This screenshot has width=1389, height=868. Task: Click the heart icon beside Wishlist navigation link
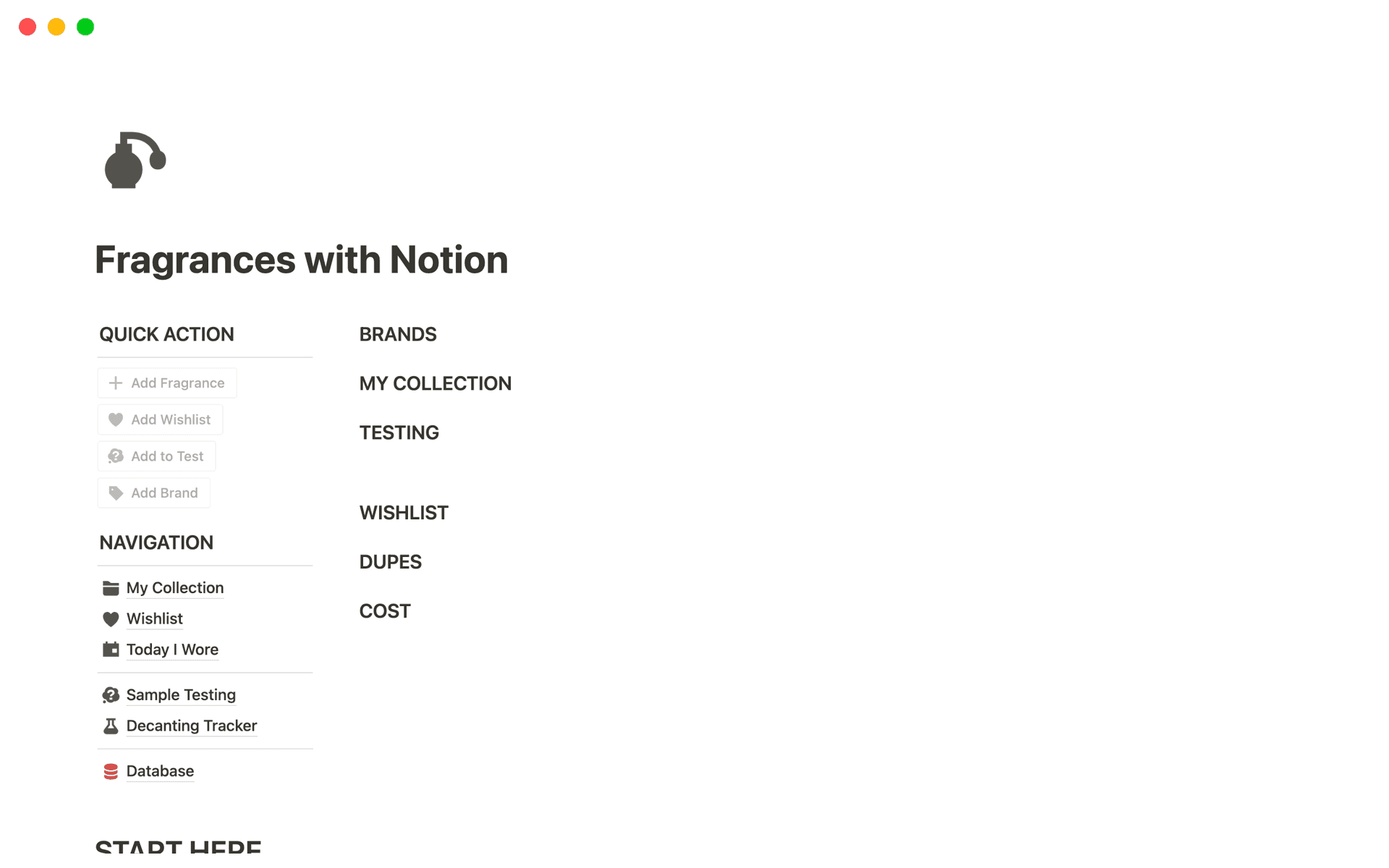pos(111,618)
